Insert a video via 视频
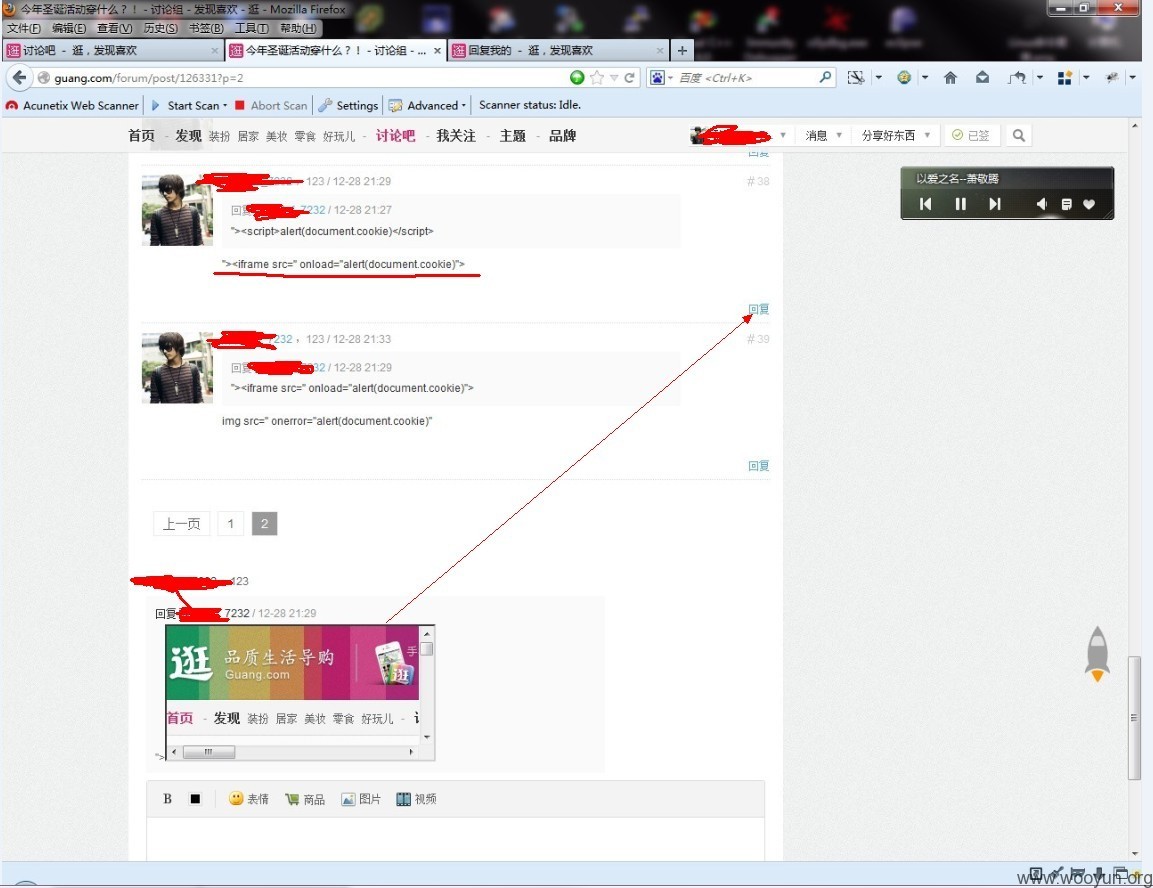Screen dimensions: 1153x888 (416, 799)
